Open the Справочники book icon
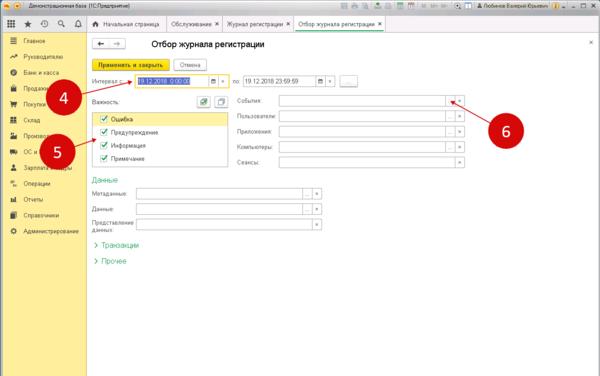This screenshot has height=376, width=600. point(13,215)
